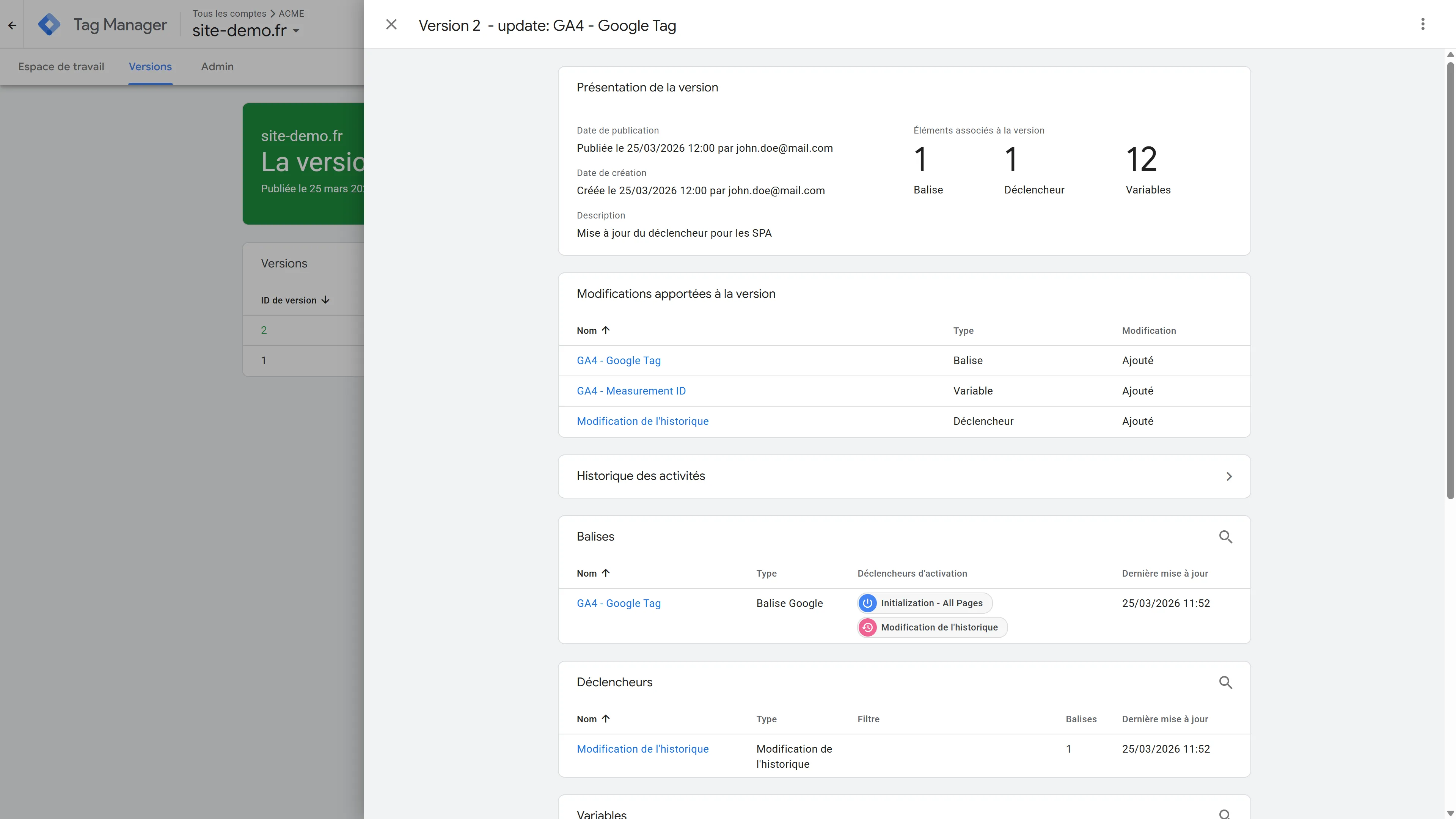The height and width of the screenshot is (819, 1456).
Task: Open GA4 - Google Tag in modifications list
Action: click(x=618, y=361)
